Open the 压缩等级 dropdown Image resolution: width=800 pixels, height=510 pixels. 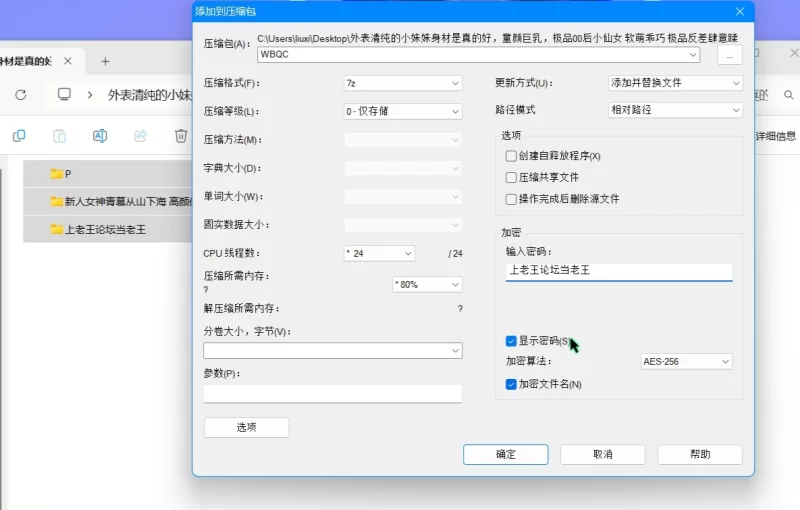[403, 111]
